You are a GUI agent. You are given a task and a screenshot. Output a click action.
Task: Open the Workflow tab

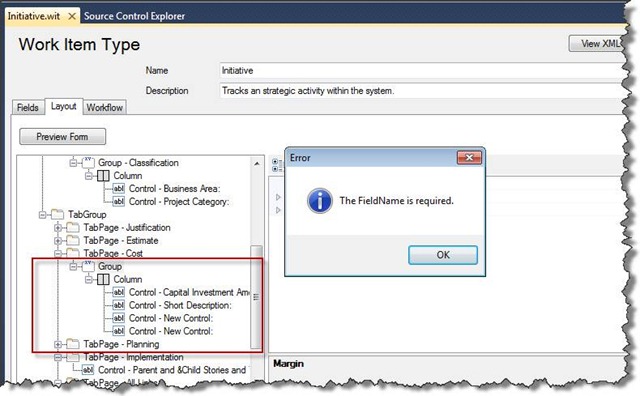(104, 107)
